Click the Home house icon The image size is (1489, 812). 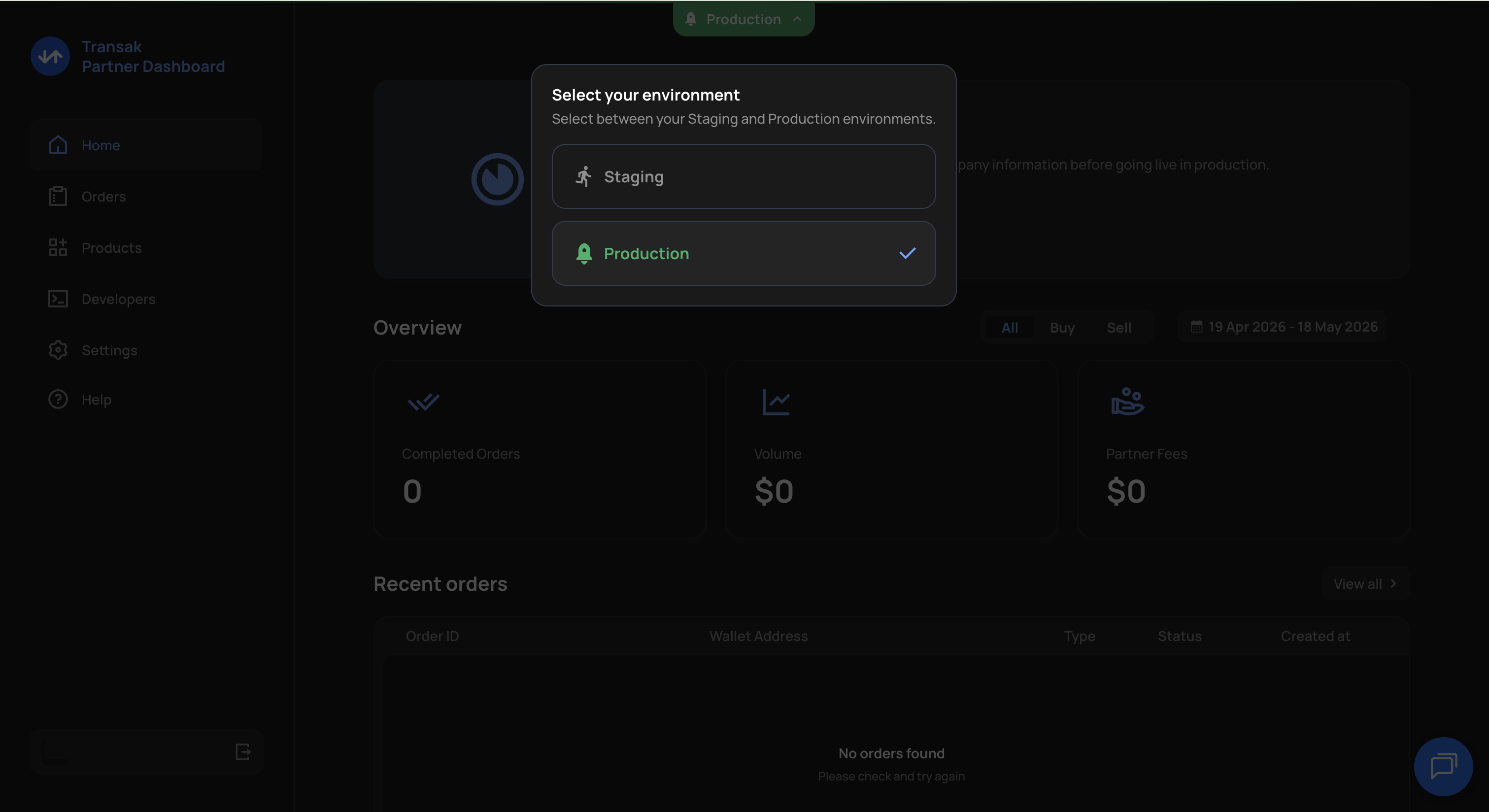pos(58,144)
